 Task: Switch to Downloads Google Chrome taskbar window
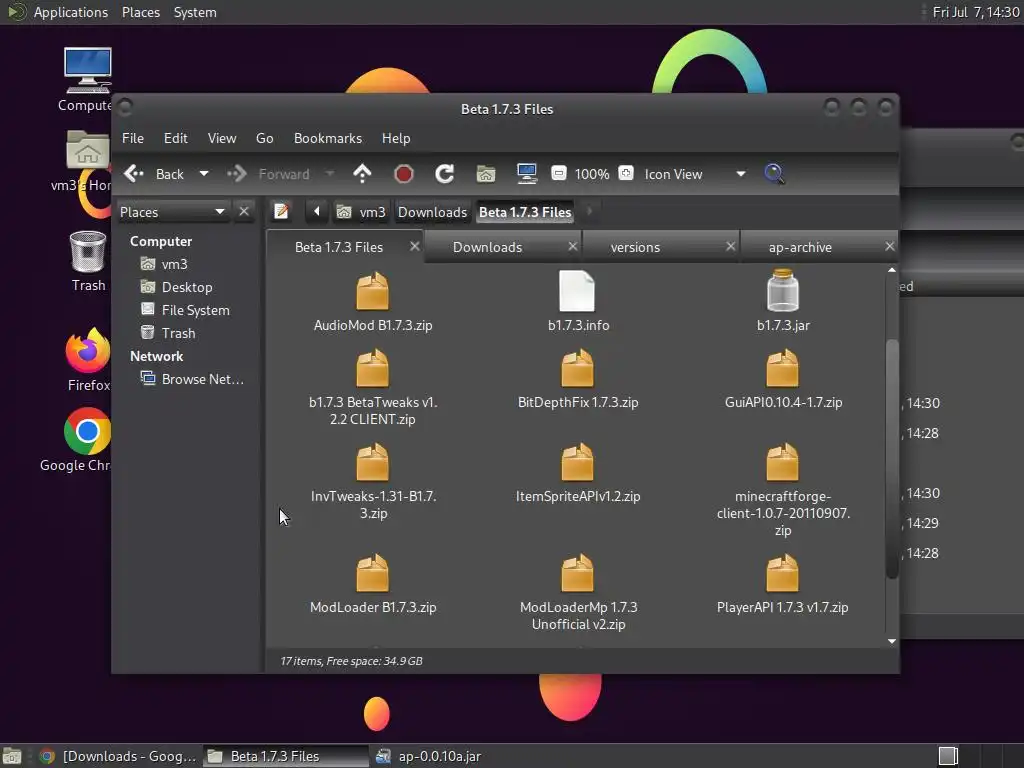[118, 756]
